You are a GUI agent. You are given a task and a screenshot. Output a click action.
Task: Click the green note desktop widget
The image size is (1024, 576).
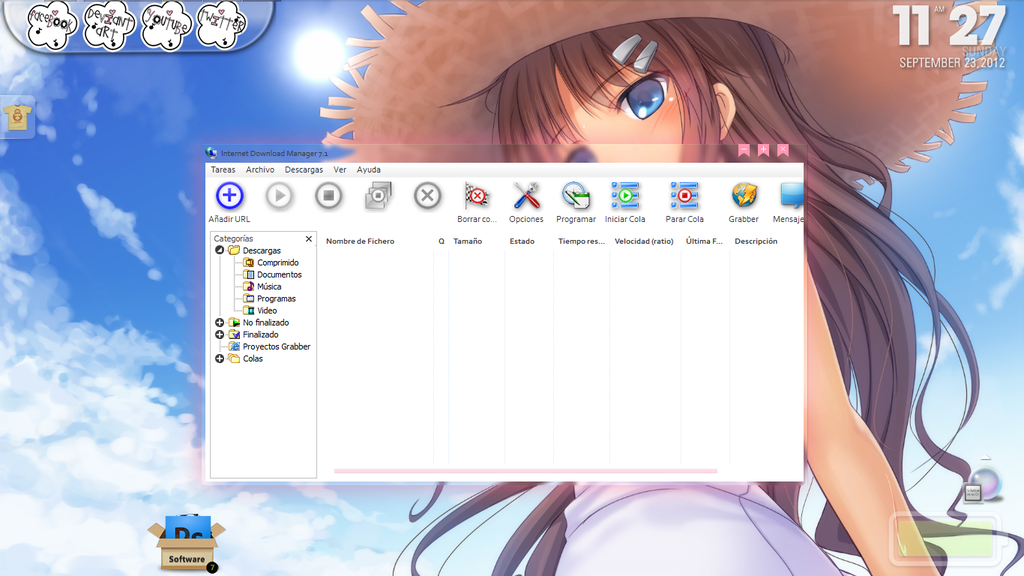945,539
